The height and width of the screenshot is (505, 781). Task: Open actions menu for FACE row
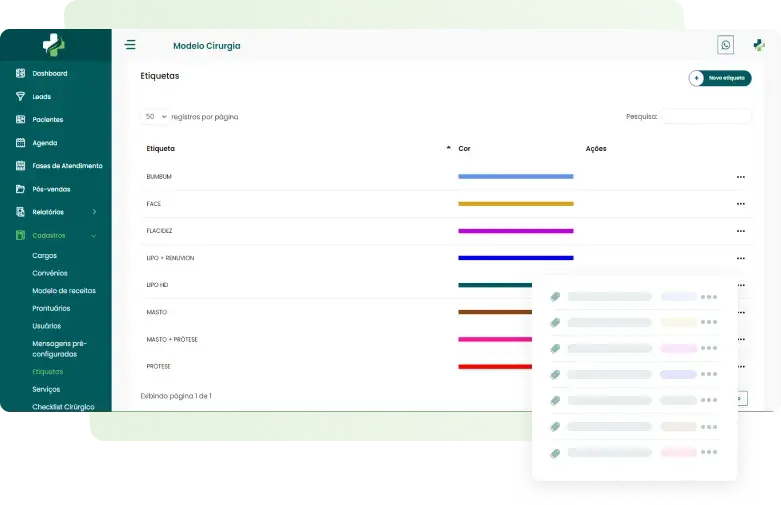pos(740,204)
